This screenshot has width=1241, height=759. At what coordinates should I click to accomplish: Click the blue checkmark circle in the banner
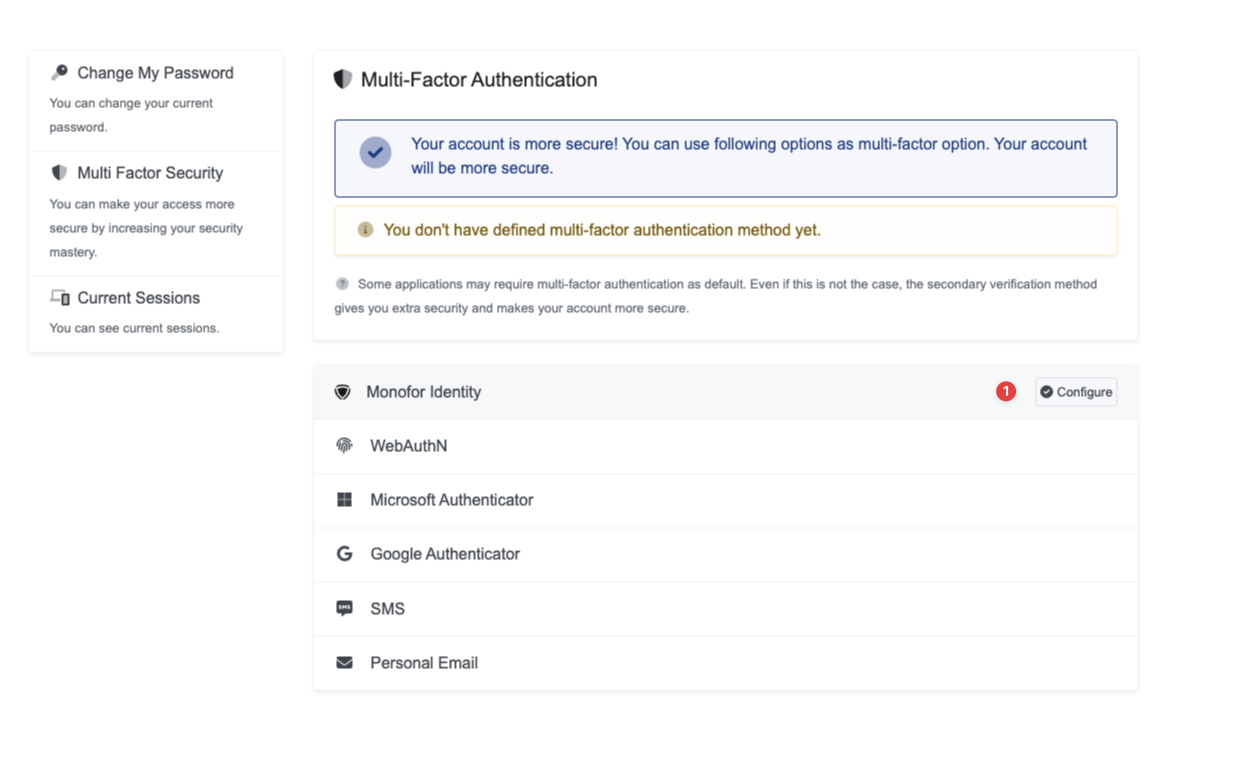[x=375, y=153]
